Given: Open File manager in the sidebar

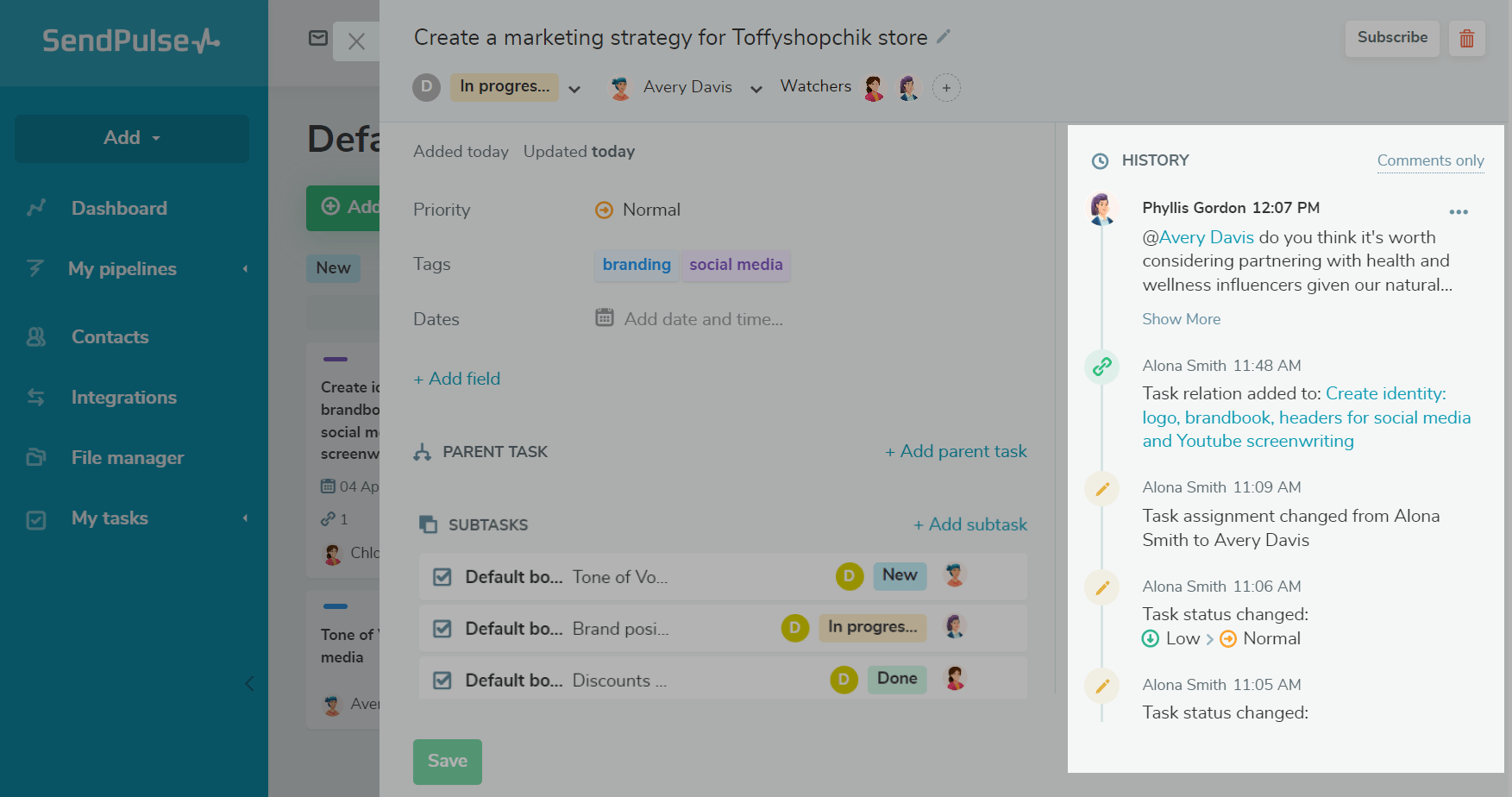Looking at the screenshot, I should [128, 457].
